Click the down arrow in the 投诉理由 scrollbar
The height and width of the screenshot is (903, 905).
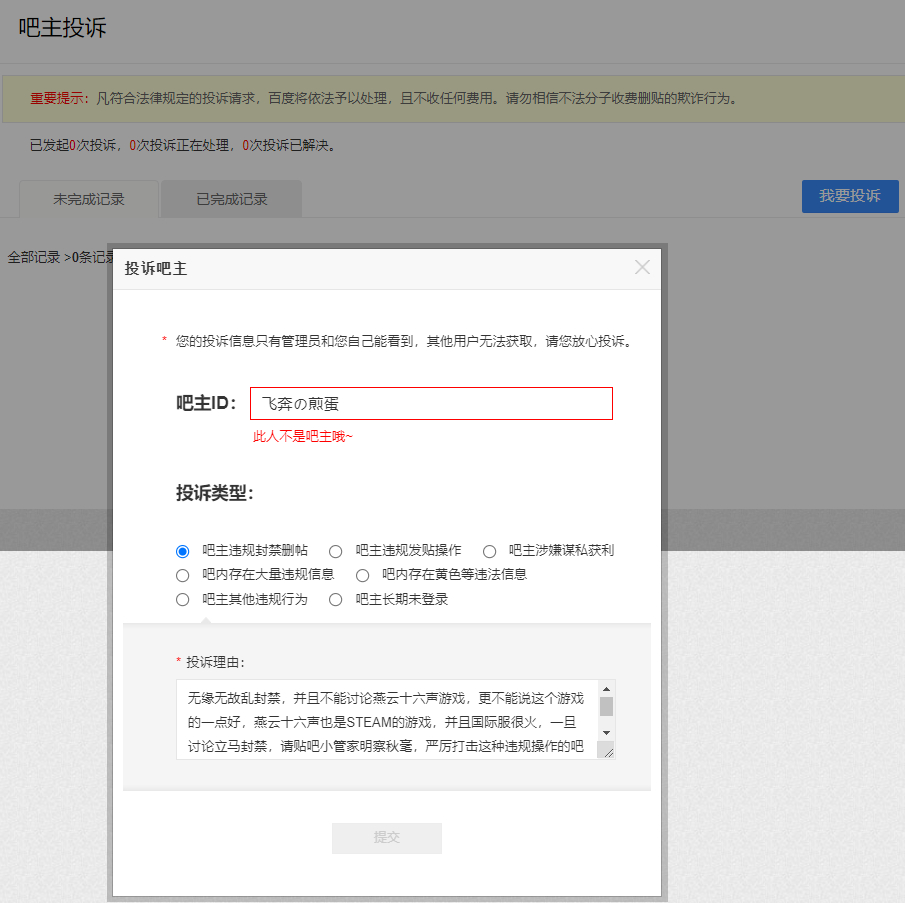pos(605,733)
